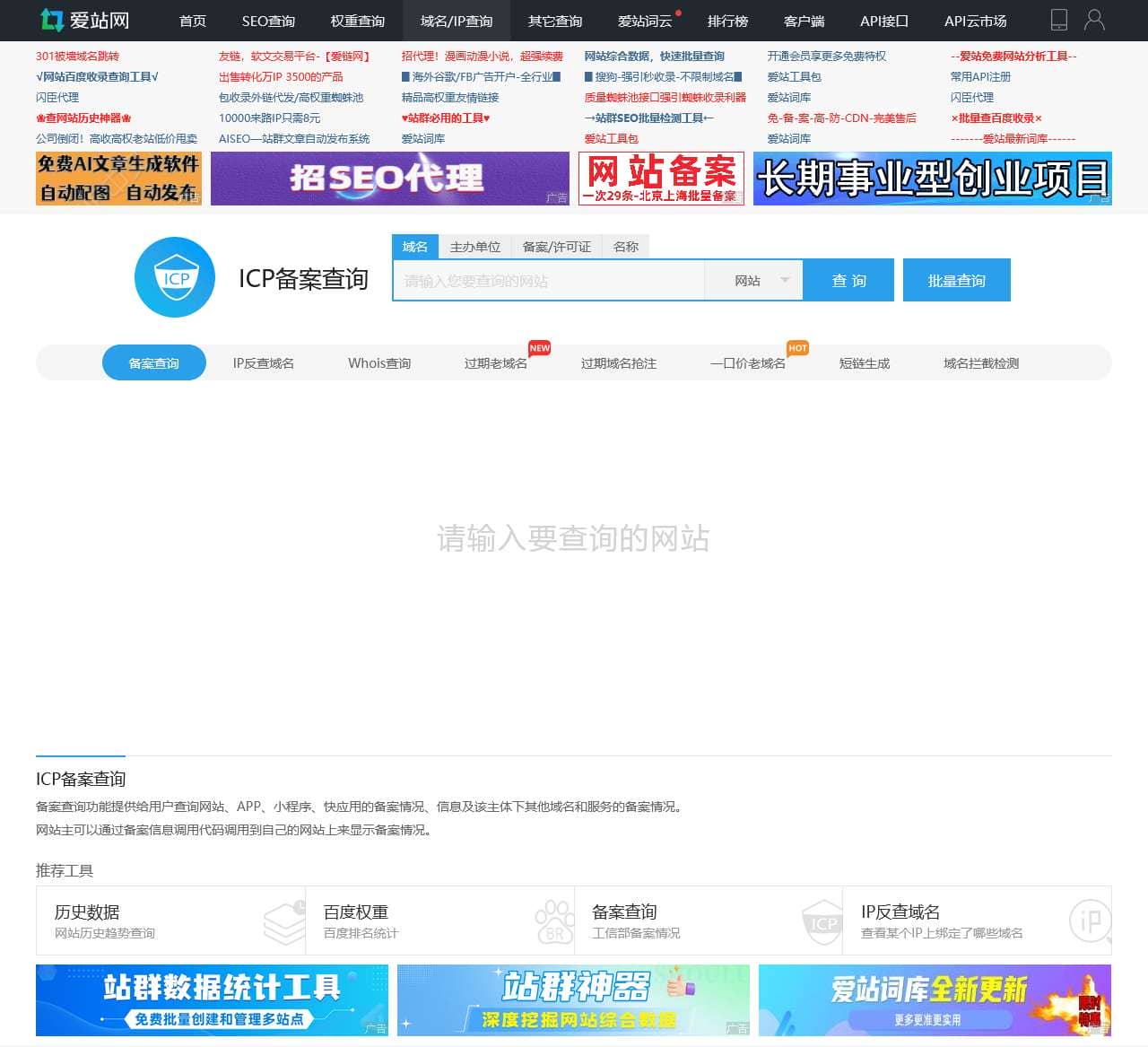1148x1047 pixels.
Task: Open the 网站综合数据，快速批量查询 link
Action: [655, 56]
